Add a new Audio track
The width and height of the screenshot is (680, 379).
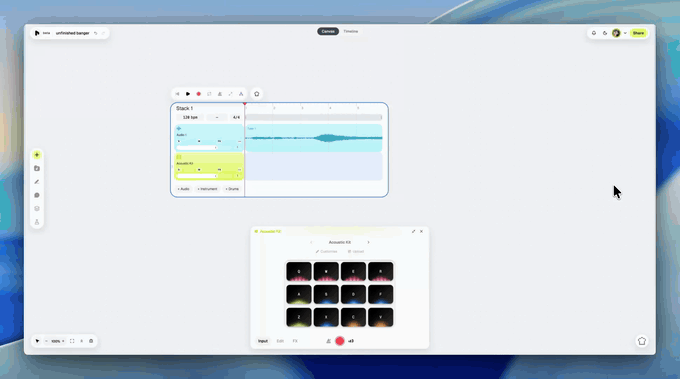pyautogui.click(x=183, y=189)
